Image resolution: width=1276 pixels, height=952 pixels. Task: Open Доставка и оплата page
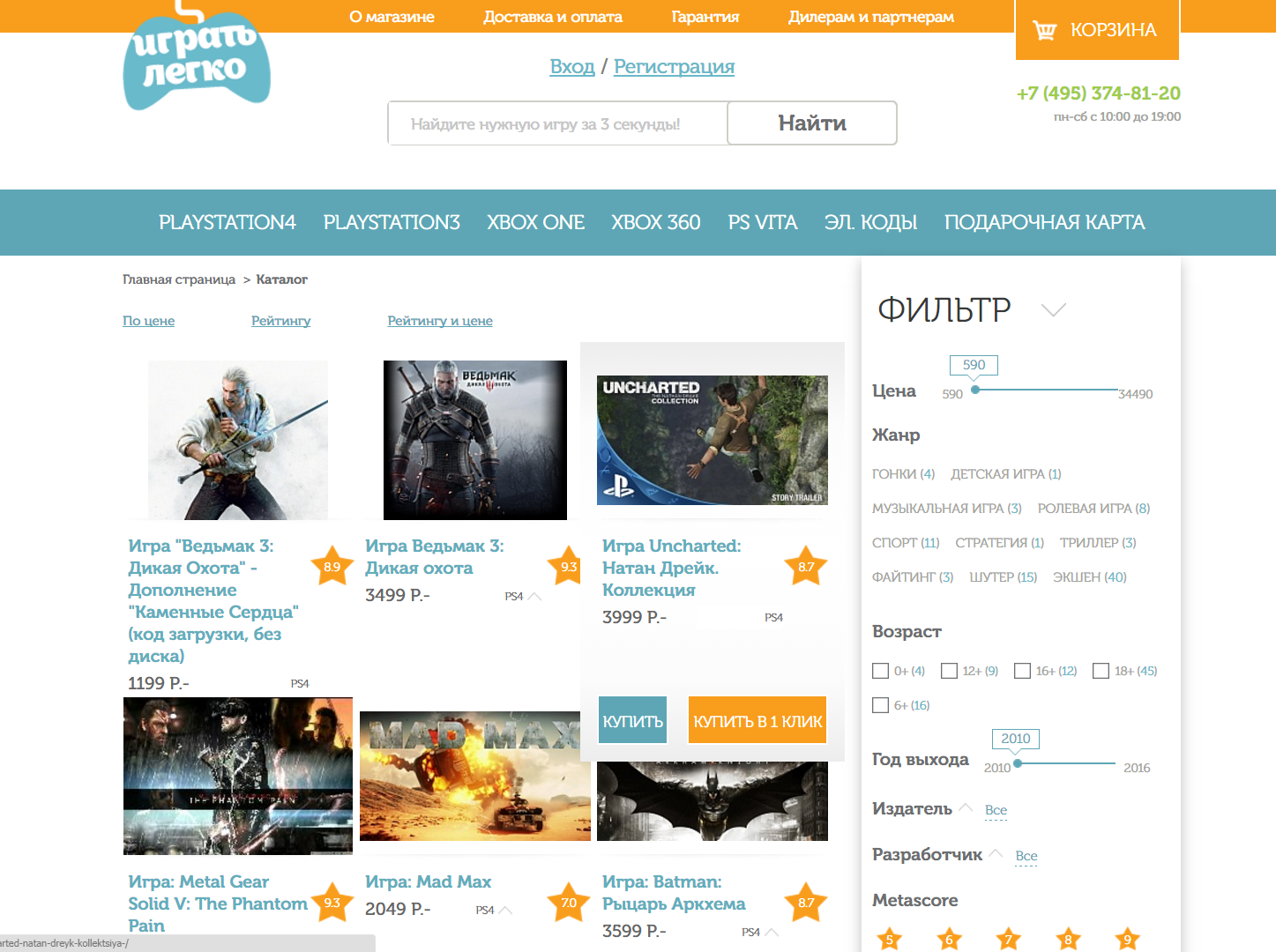(x=553, y=17)
